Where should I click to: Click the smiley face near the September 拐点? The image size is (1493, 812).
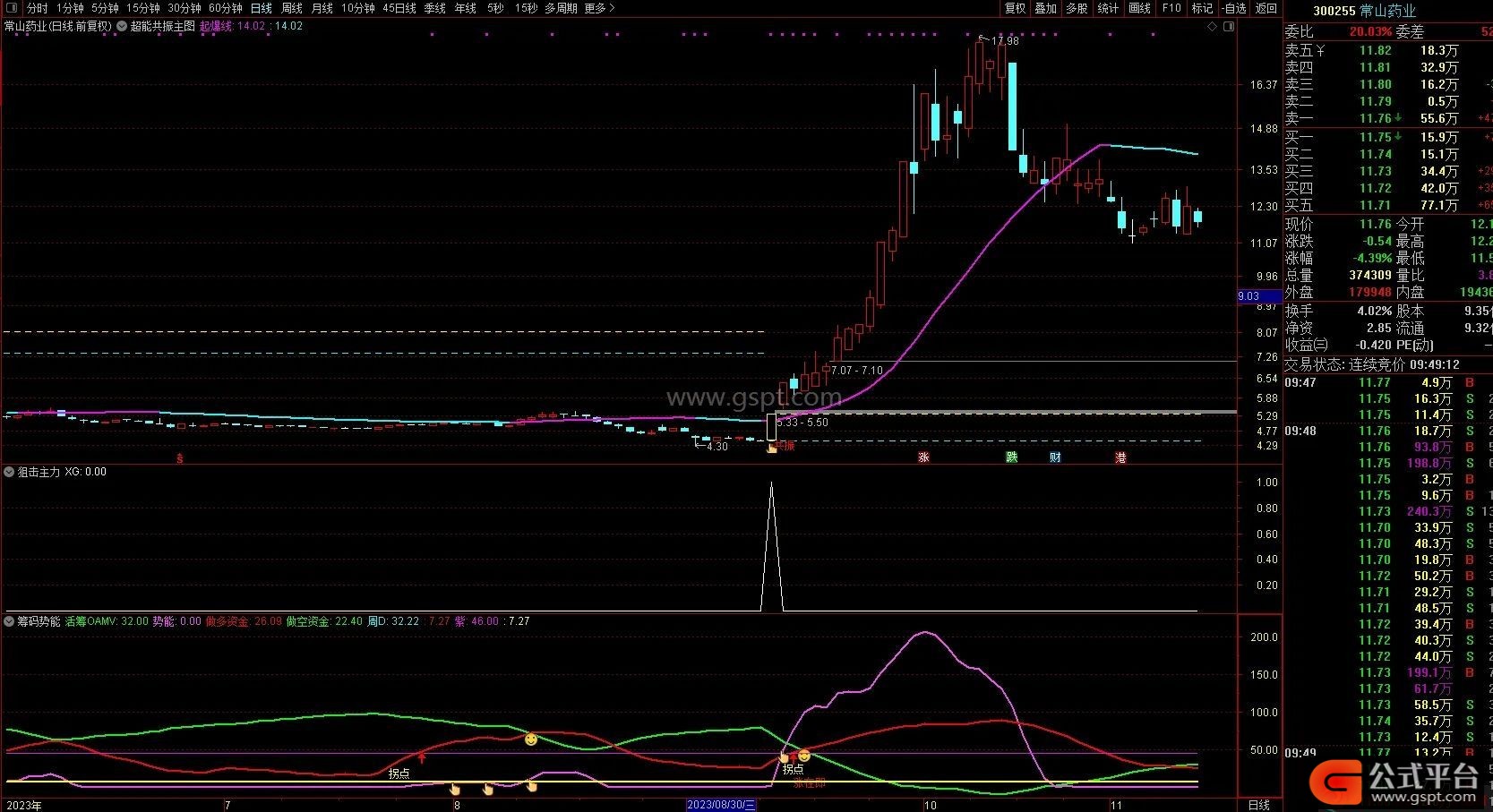pos(803,756)
